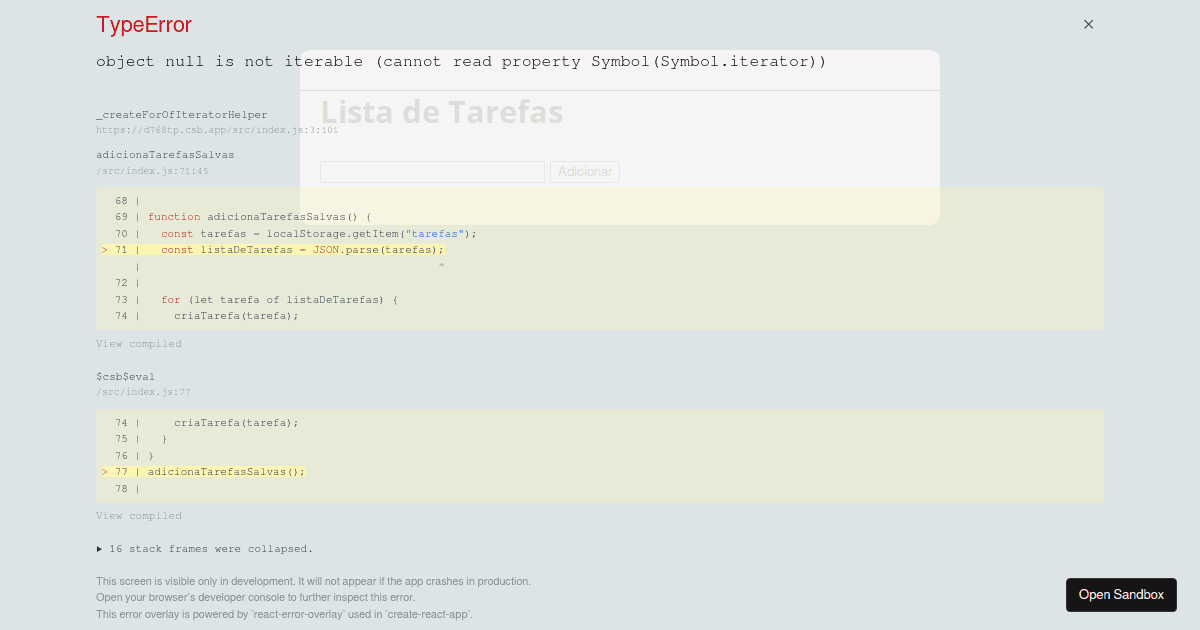The height and width of the screenshot is (630, 1200).
Task: Click the tarefas string in line 70
Action: click(x=434, y=233)
